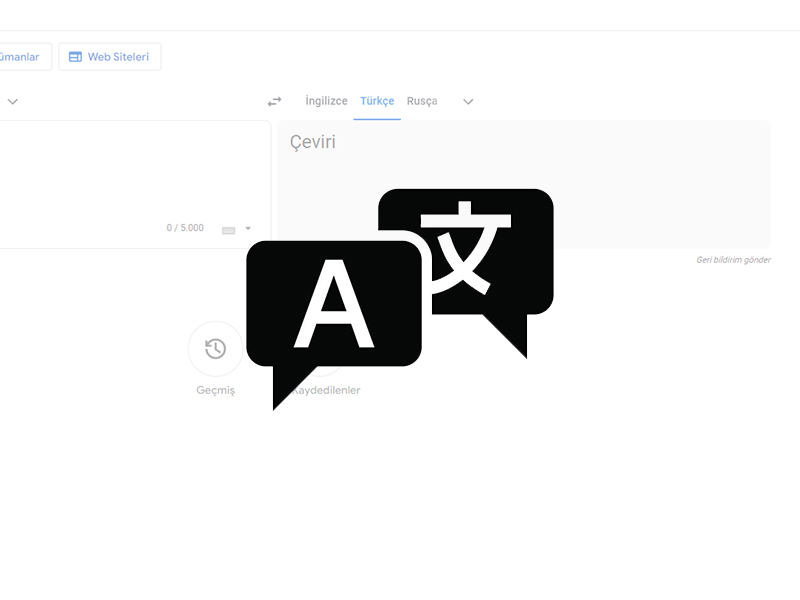Screen dimensions: 800x600
Task: Swap source and target languages
Action: (x=274, y=102)
